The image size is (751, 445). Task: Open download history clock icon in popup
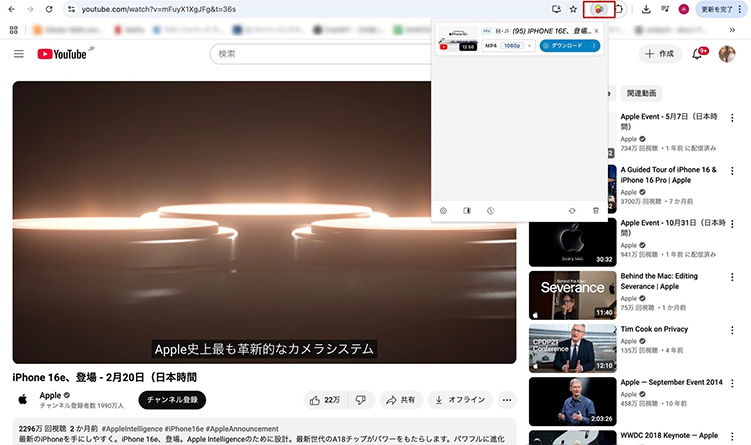490,211
